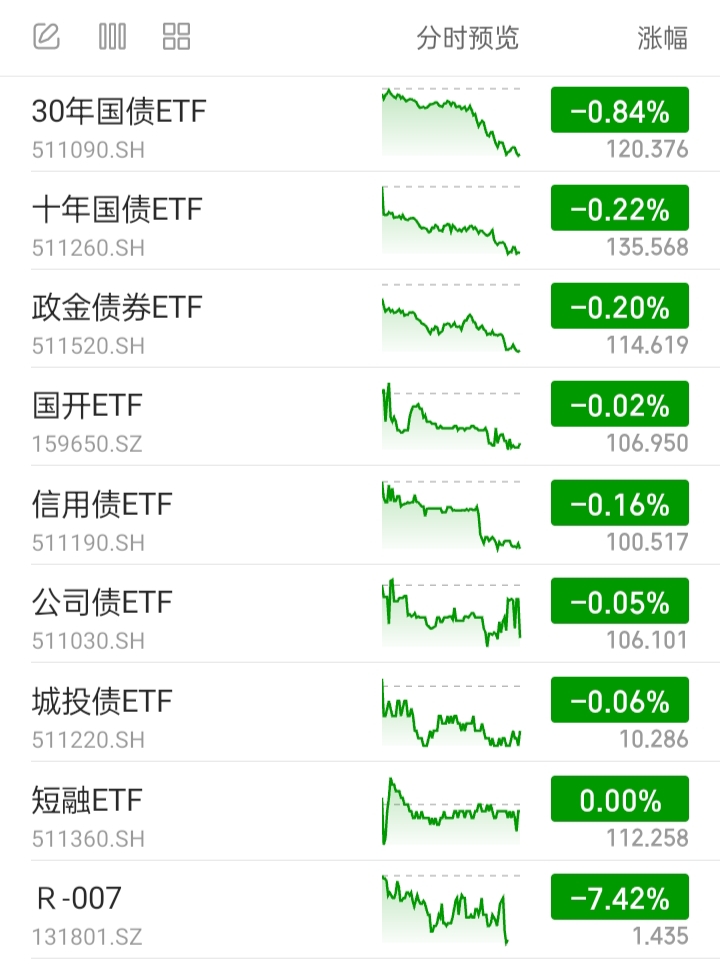Click the 分时预览 column header
The width and height of the screenshot is (720, 964).
point(468,38)
